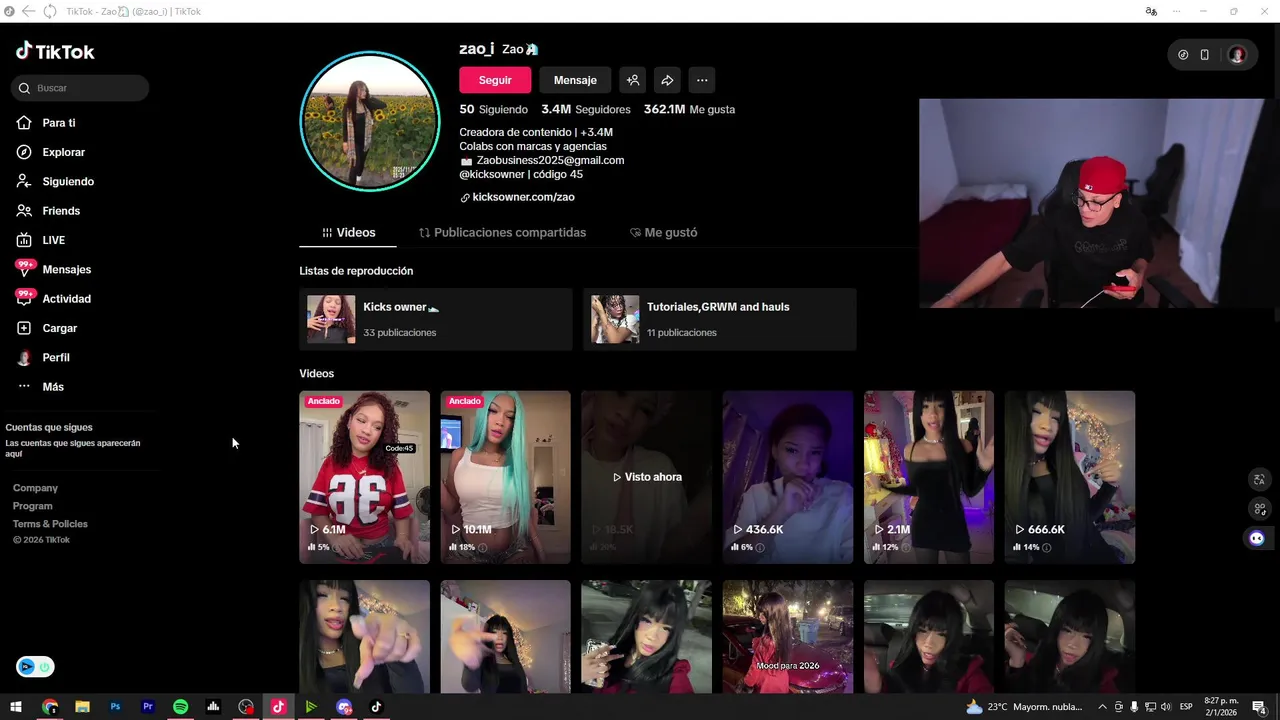Open the Explorar page

click(x=51, y=152)
